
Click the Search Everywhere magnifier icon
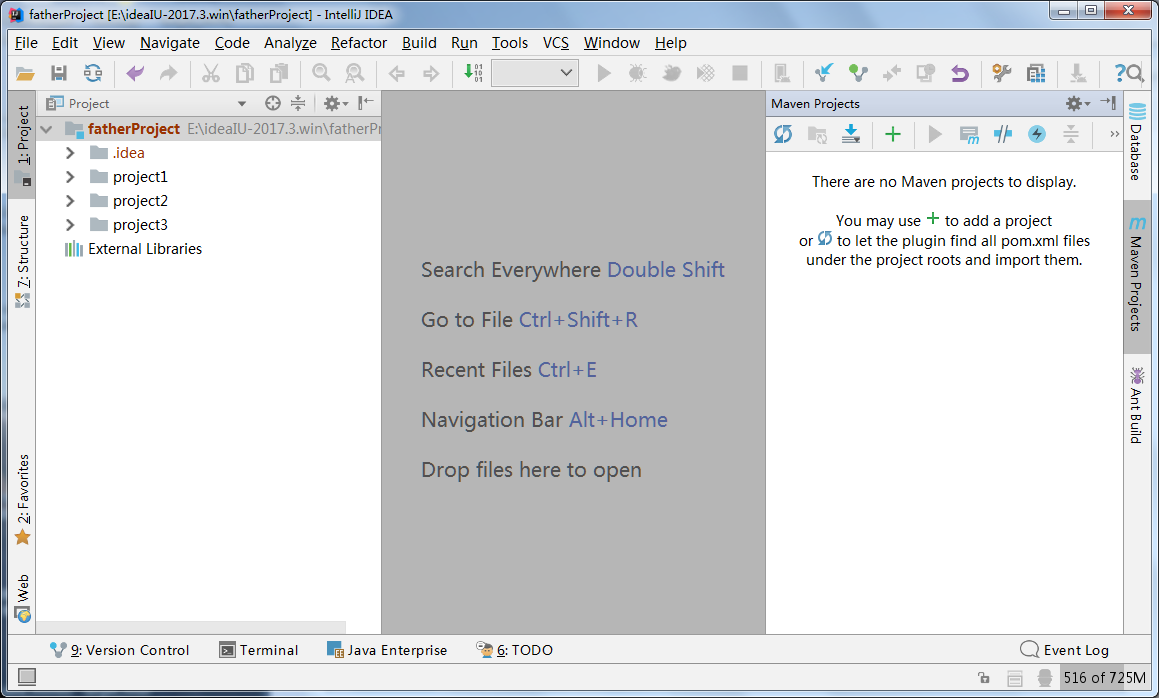[1136, 73]
